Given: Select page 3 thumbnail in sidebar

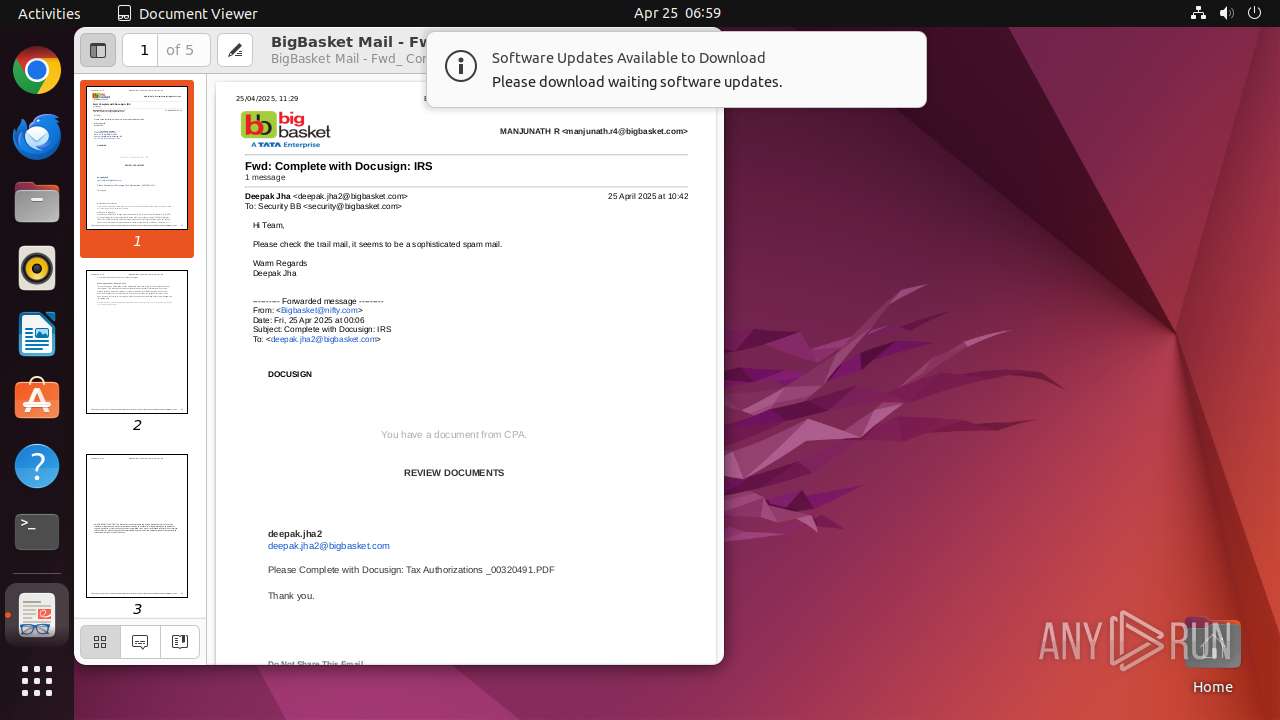Looking at the screenshot, I should 137,526.
